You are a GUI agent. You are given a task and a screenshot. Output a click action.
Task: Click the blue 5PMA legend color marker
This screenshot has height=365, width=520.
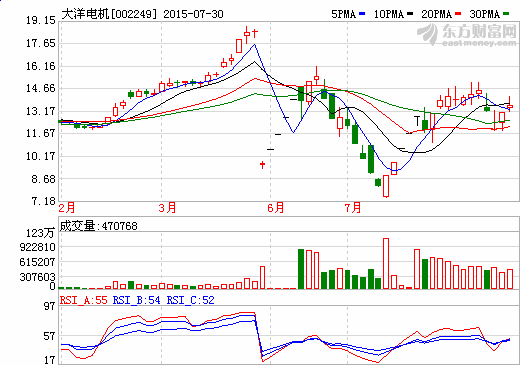coord(362,14)
